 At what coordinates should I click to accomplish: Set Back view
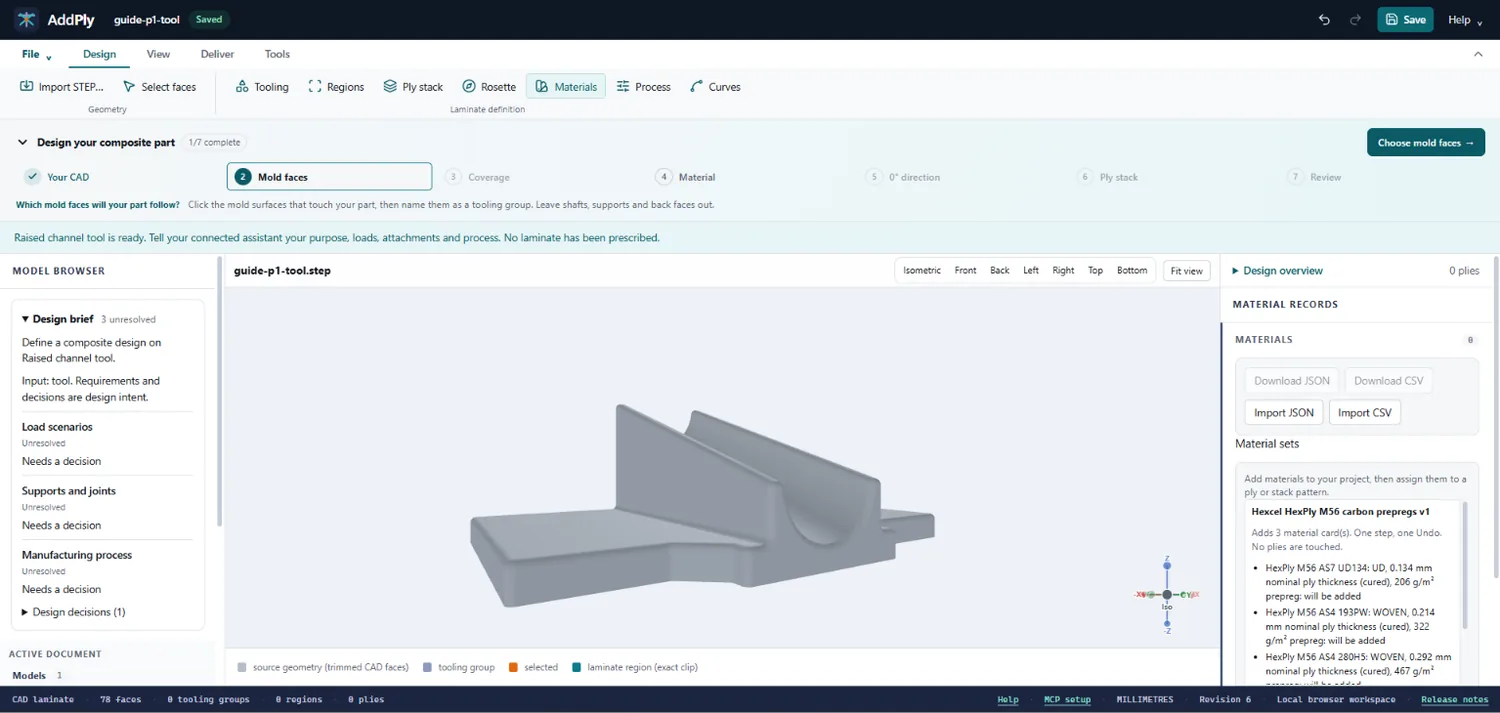coord(1000,271)
